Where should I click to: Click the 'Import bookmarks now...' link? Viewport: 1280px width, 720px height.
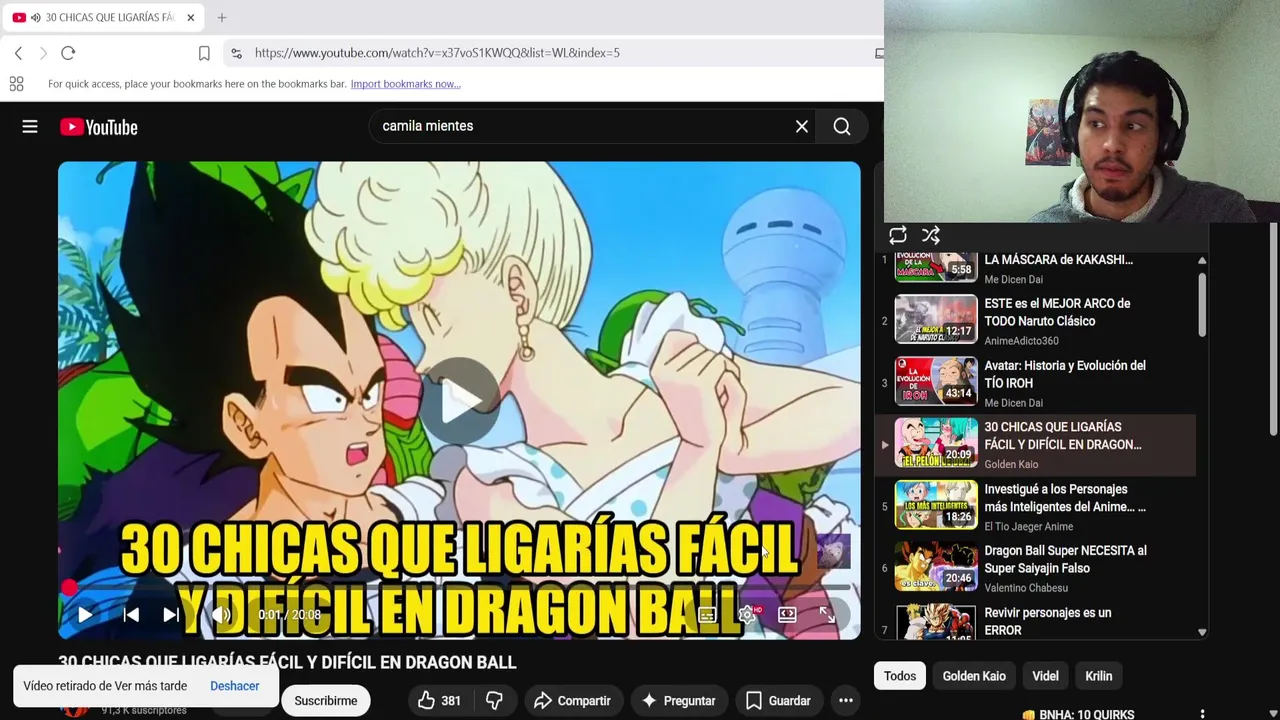point(405,84)
